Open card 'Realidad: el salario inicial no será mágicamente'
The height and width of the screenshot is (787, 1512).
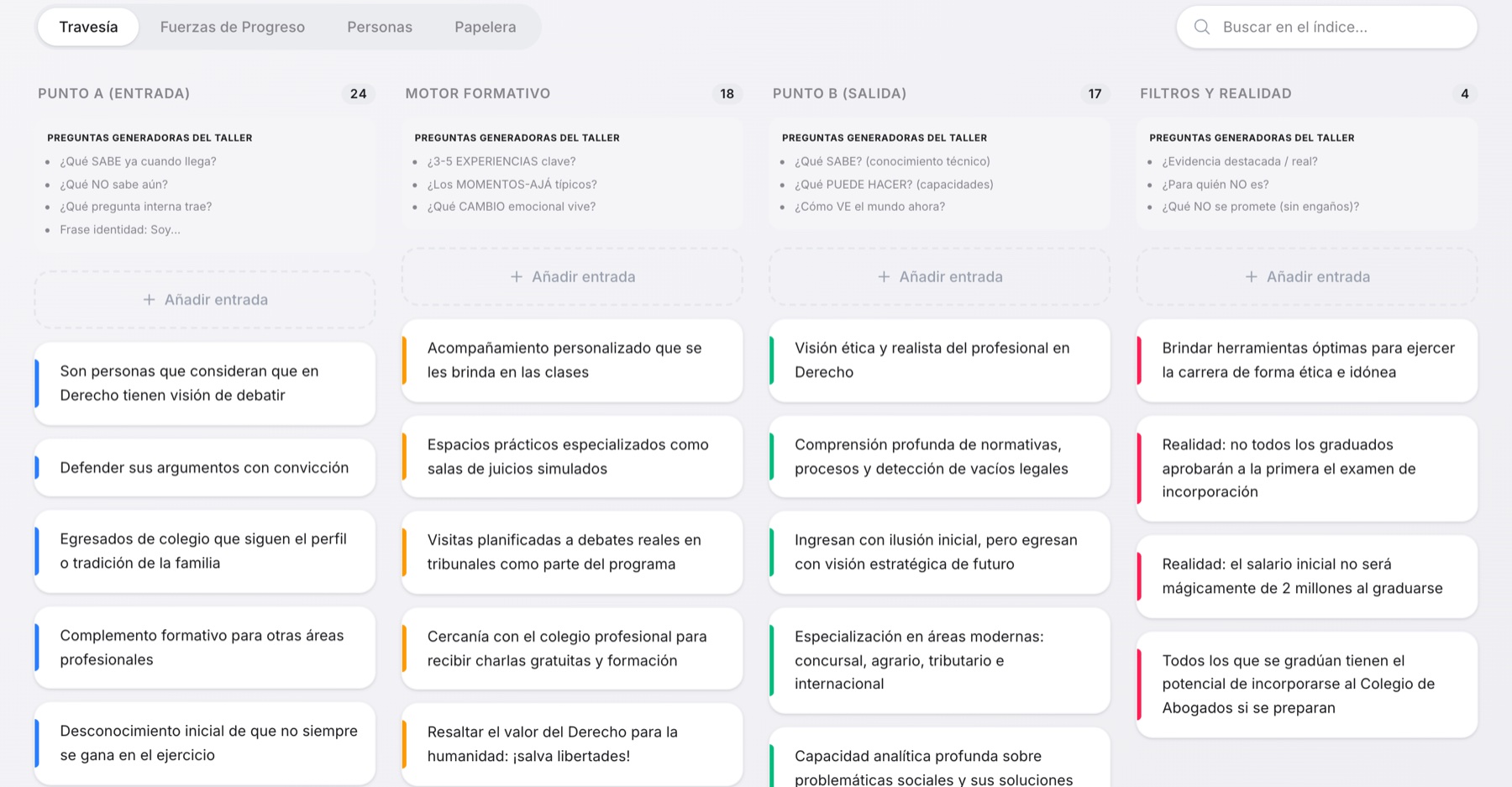click(1307, 576)
